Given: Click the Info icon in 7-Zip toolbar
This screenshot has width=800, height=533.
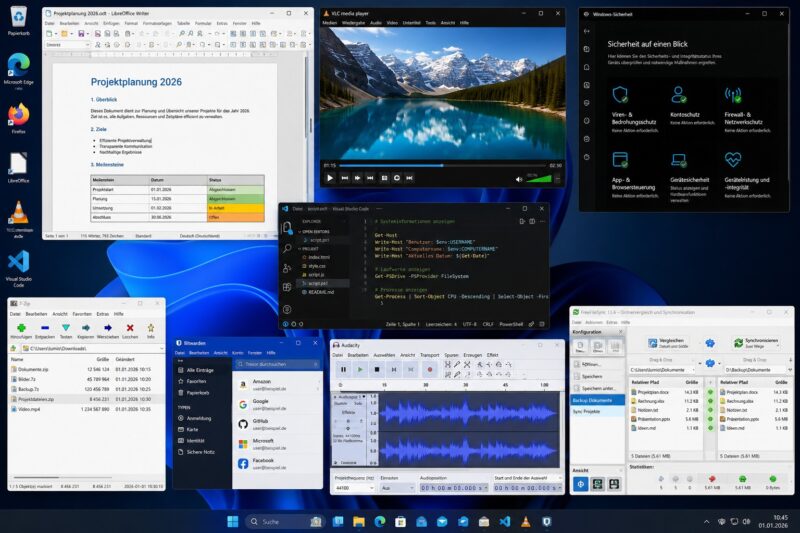Looking at the screenshot, I should (151, 328).
